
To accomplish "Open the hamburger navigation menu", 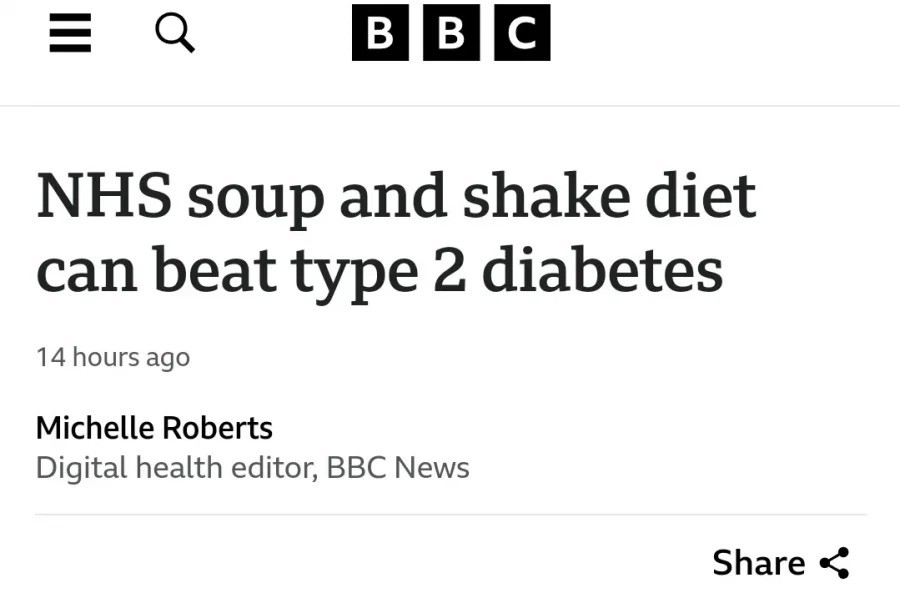I will pos(70,33).
